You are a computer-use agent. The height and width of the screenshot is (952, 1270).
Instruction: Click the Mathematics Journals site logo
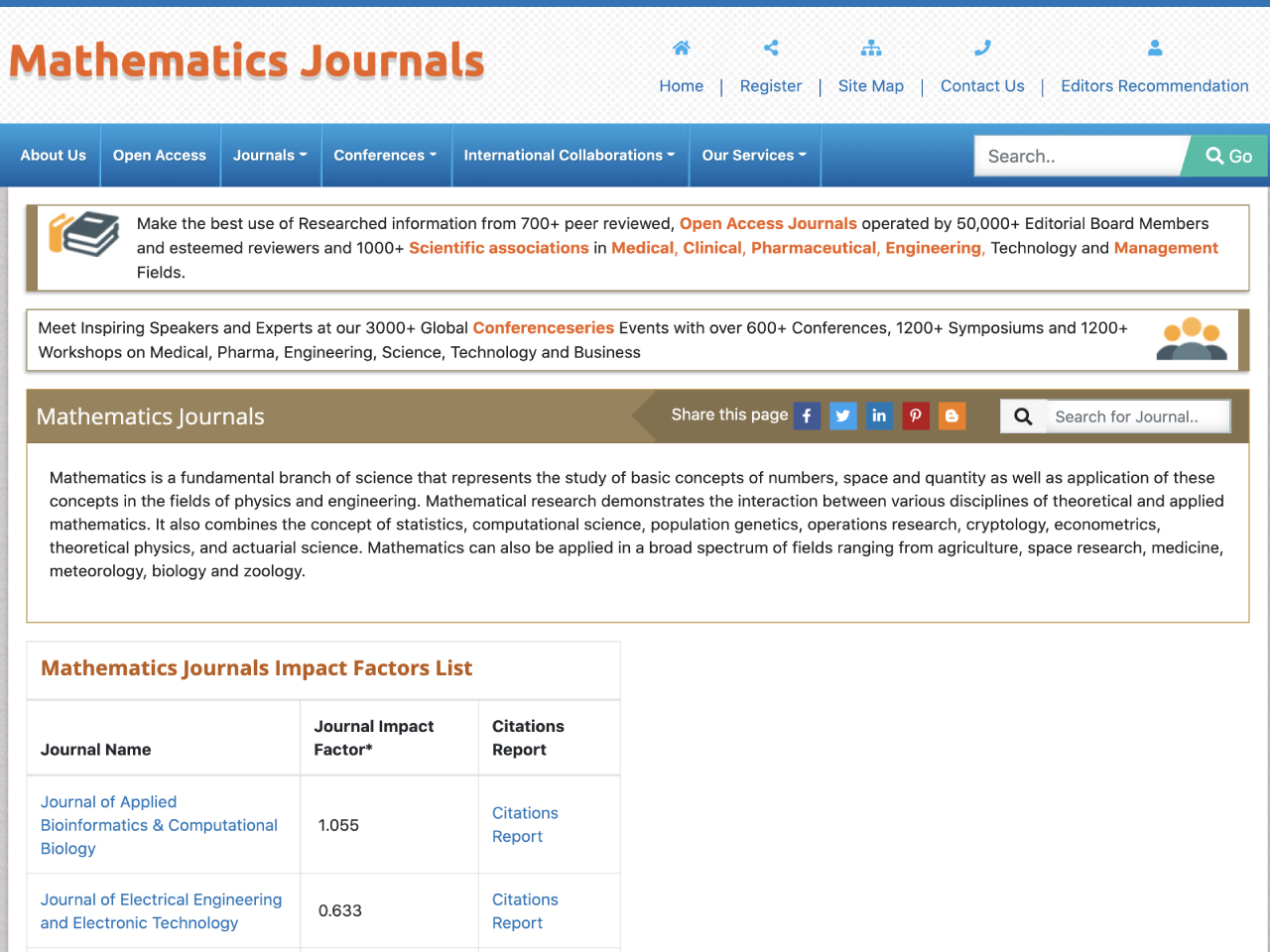tap(246, 60)
